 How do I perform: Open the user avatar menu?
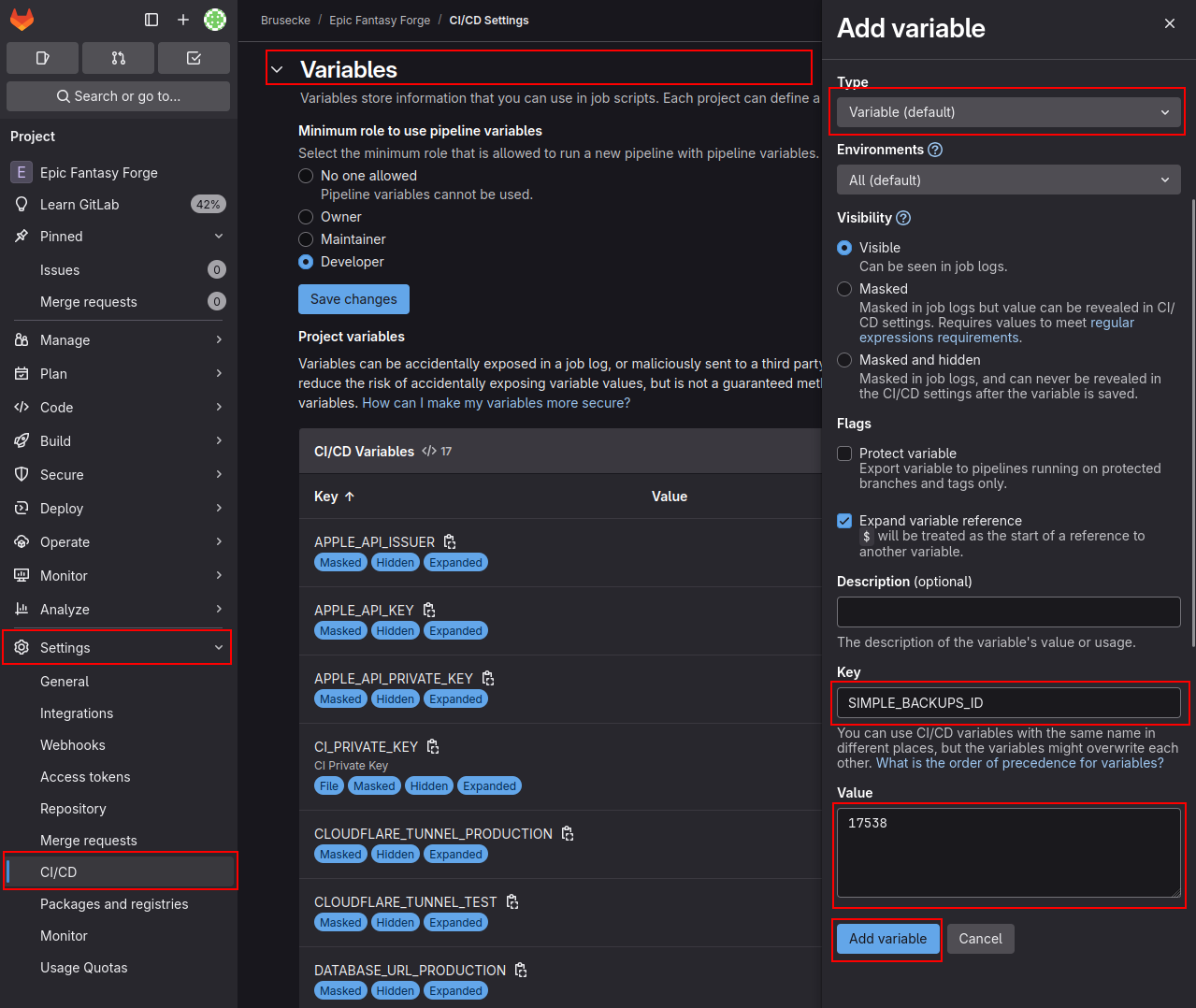[x=215, y=20]
